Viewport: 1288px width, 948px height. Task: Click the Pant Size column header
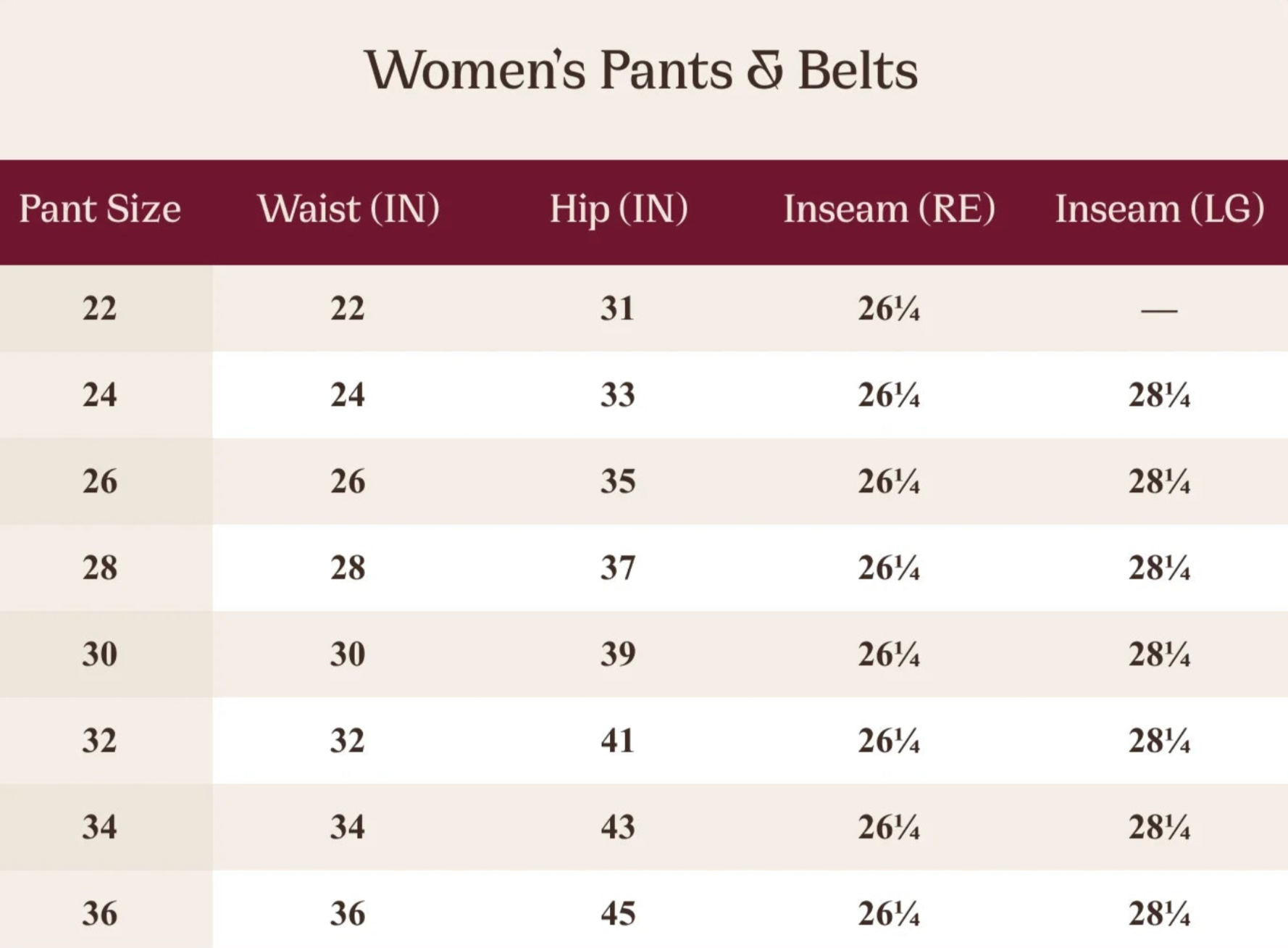click(x=100, y=209)
